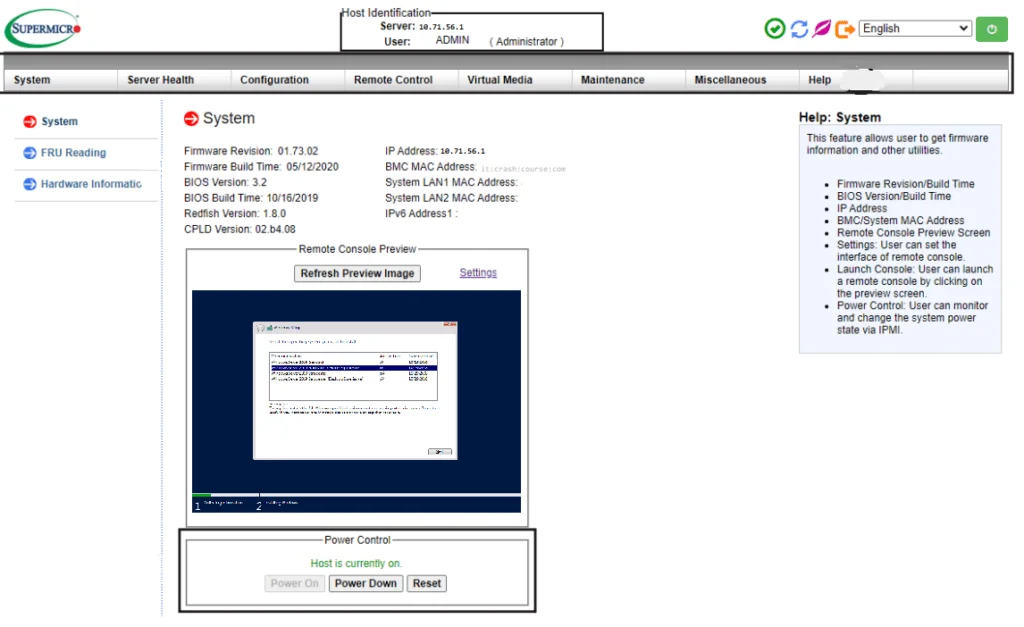Open the remote console Settings link
Image resolution: width=1024 pixels, height=627 pixels.
(x=478, y=272)
